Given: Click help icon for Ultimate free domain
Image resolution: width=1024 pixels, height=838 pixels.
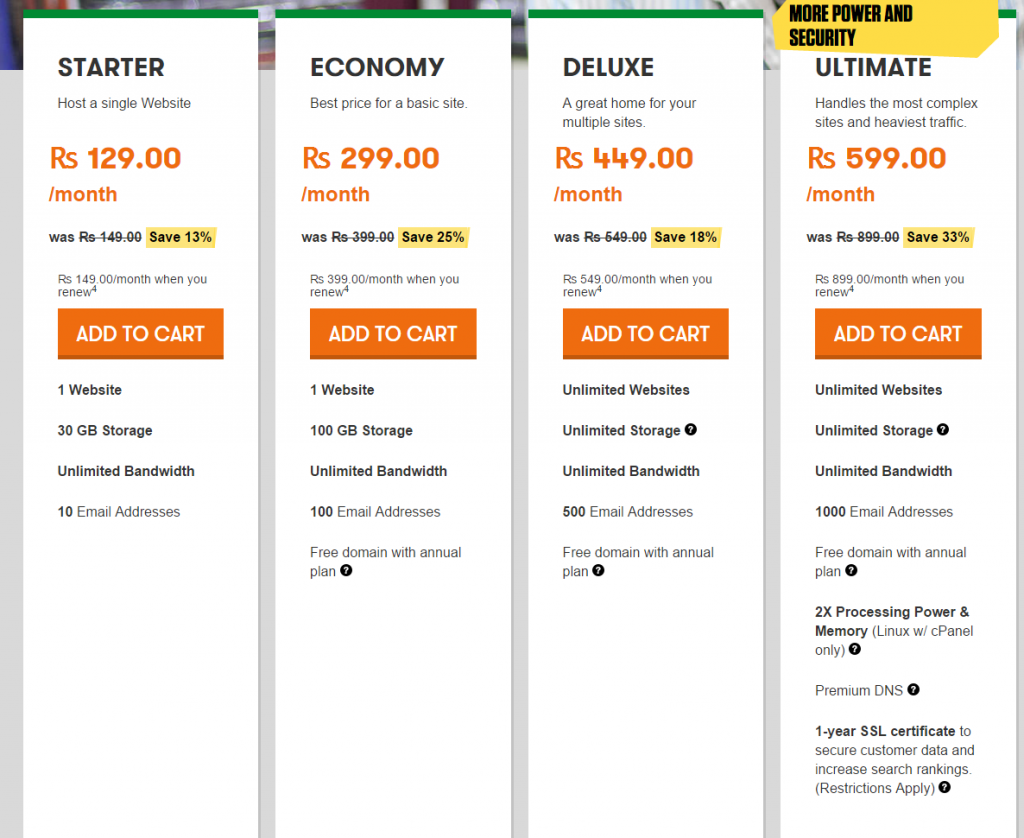Looking at the screenshot, I should (x=851, y=571).
